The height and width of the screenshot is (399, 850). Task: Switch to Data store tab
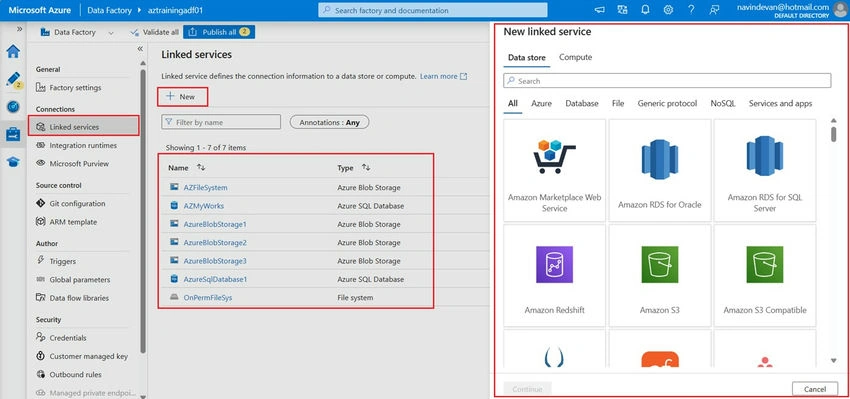[x=526, y=57]
